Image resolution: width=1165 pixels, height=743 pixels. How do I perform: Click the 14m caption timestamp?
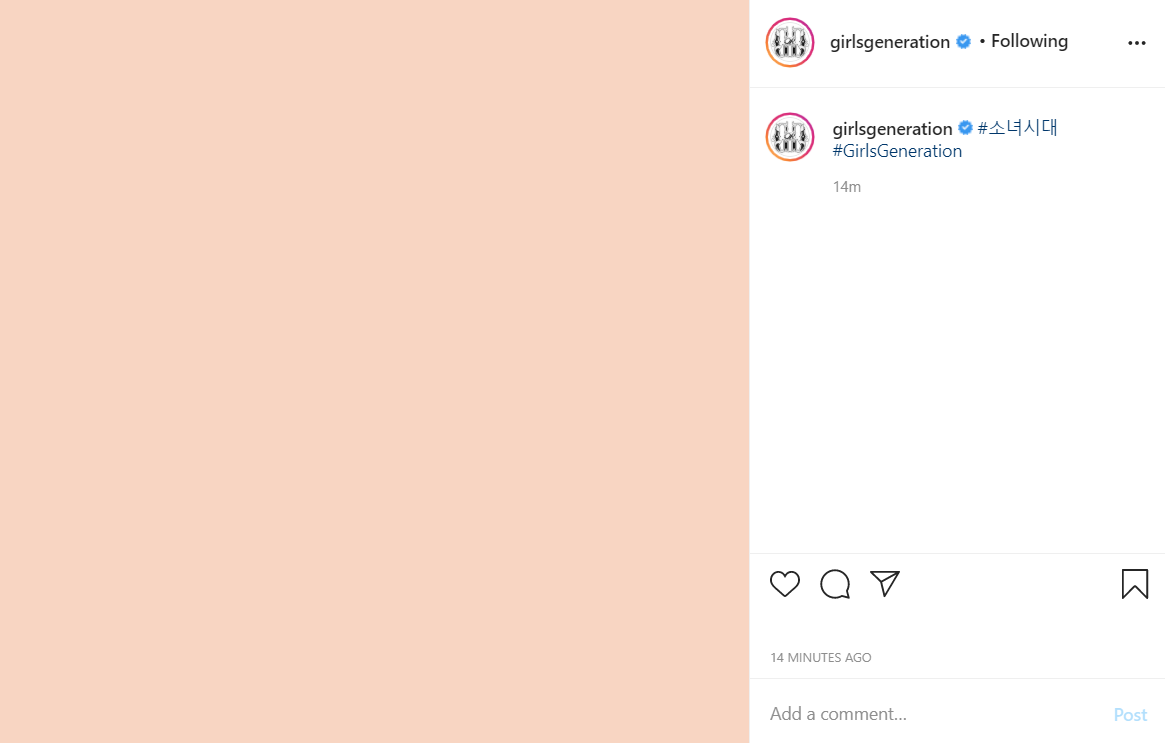(x=846, y=186)
